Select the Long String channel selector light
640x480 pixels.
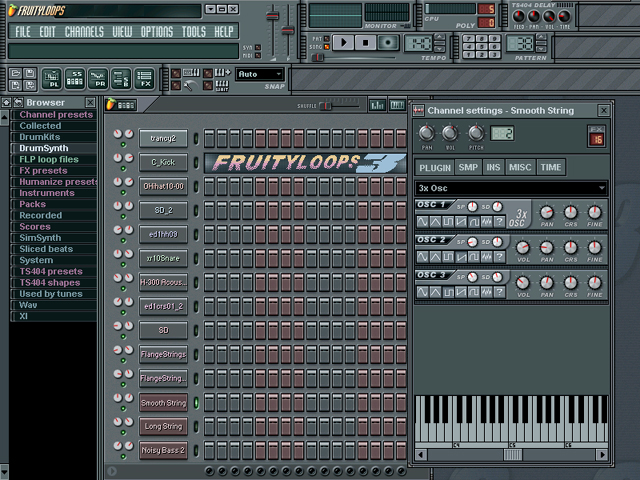tap(196, 427)
